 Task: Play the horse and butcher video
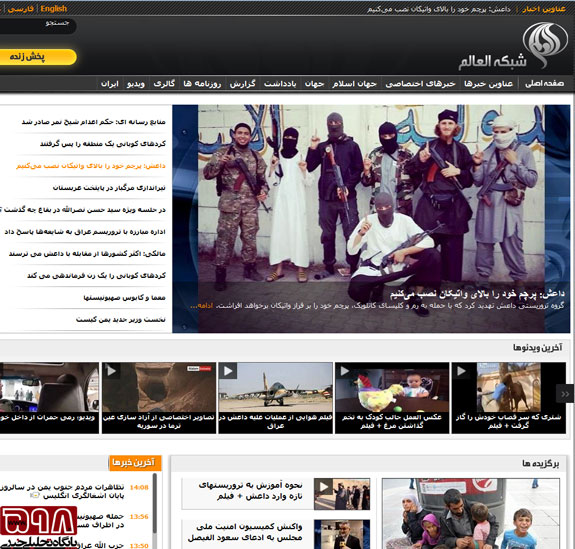coord(508,387)
